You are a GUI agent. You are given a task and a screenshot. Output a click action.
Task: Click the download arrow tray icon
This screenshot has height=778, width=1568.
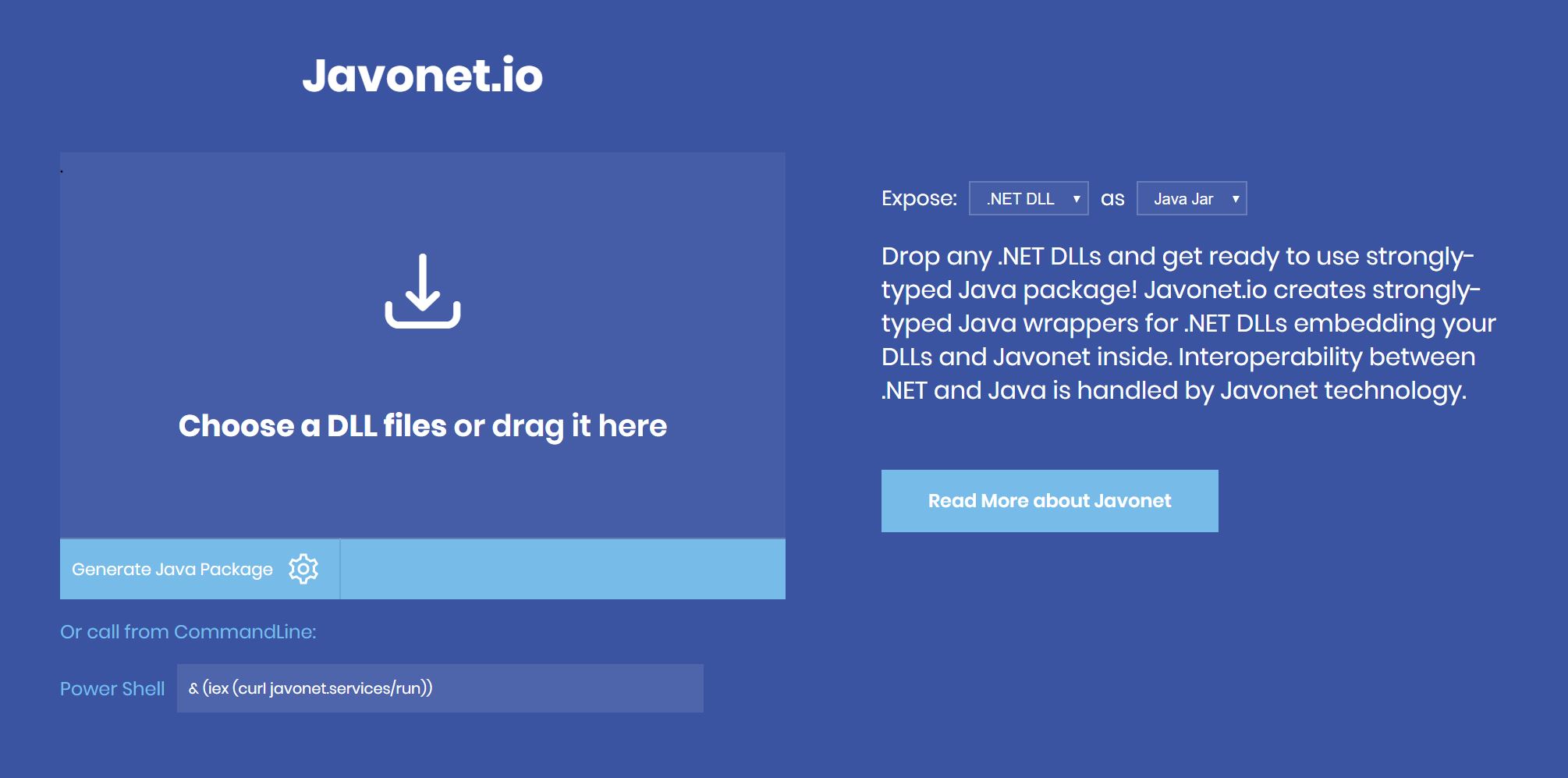coord(423,291)
